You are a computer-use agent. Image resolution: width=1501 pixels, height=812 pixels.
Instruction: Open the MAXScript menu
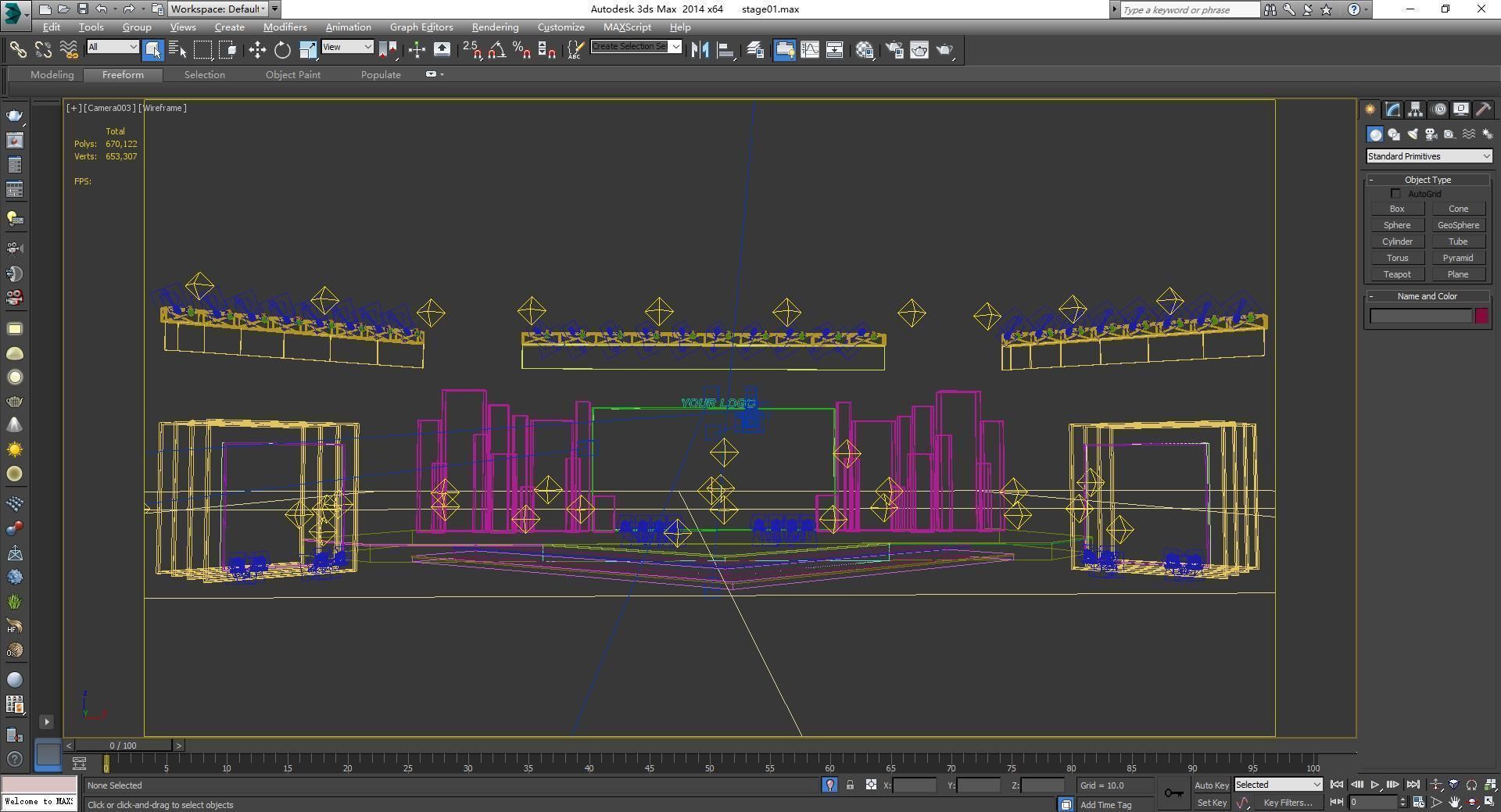627,27
